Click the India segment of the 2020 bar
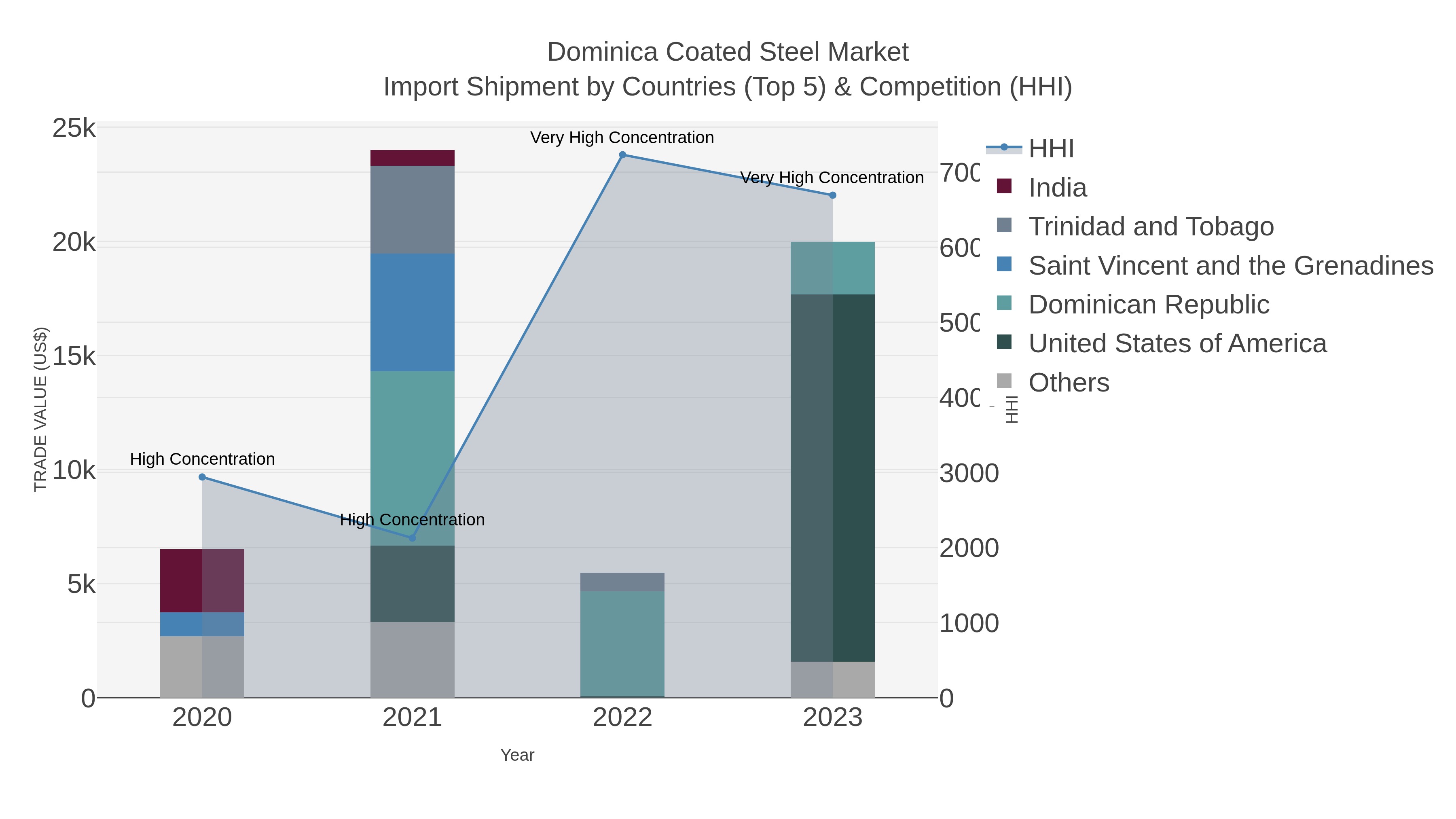Screen dimensions: 1456x819 [x=202, y=580]
